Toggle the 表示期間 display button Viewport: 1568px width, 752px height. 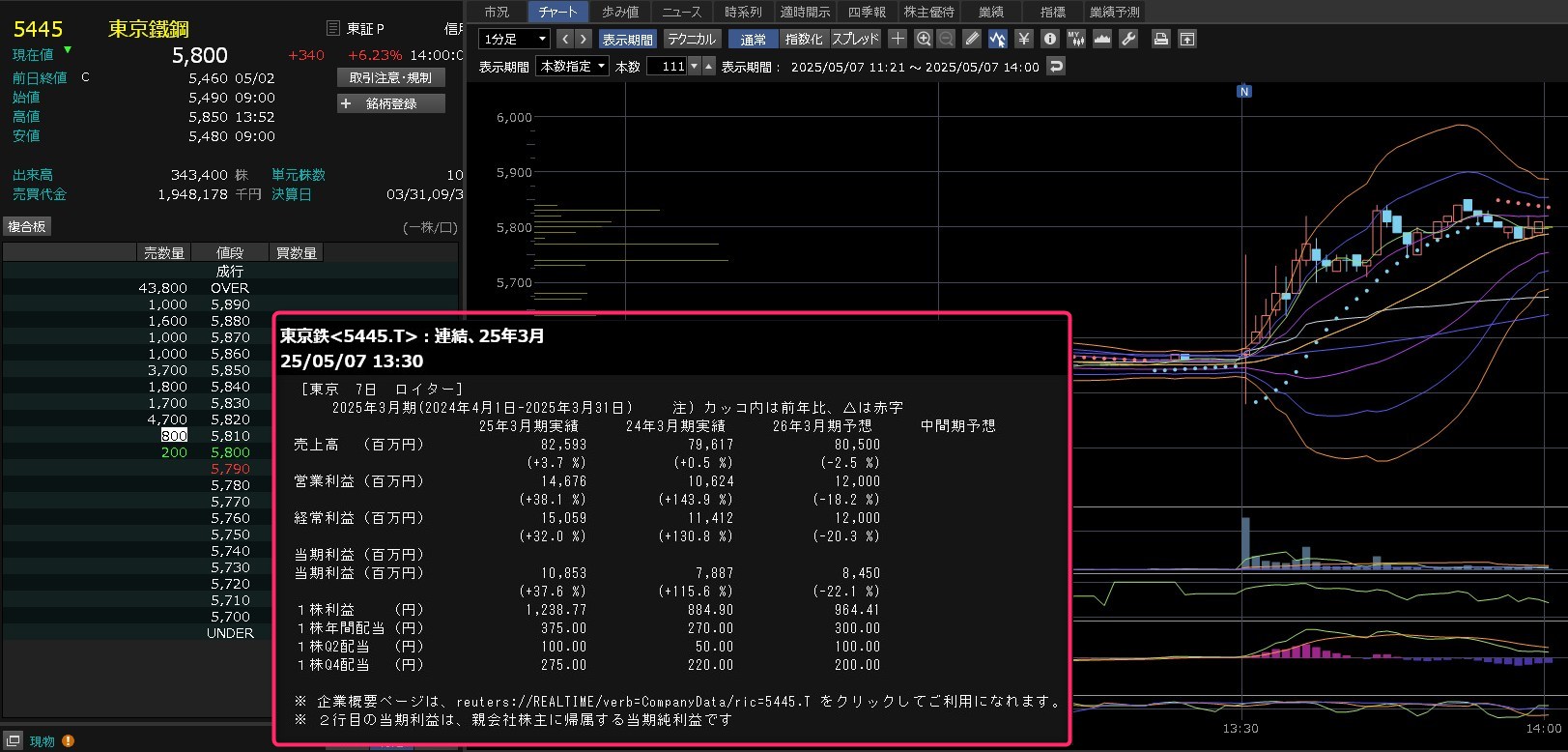(x=628, y=39)
